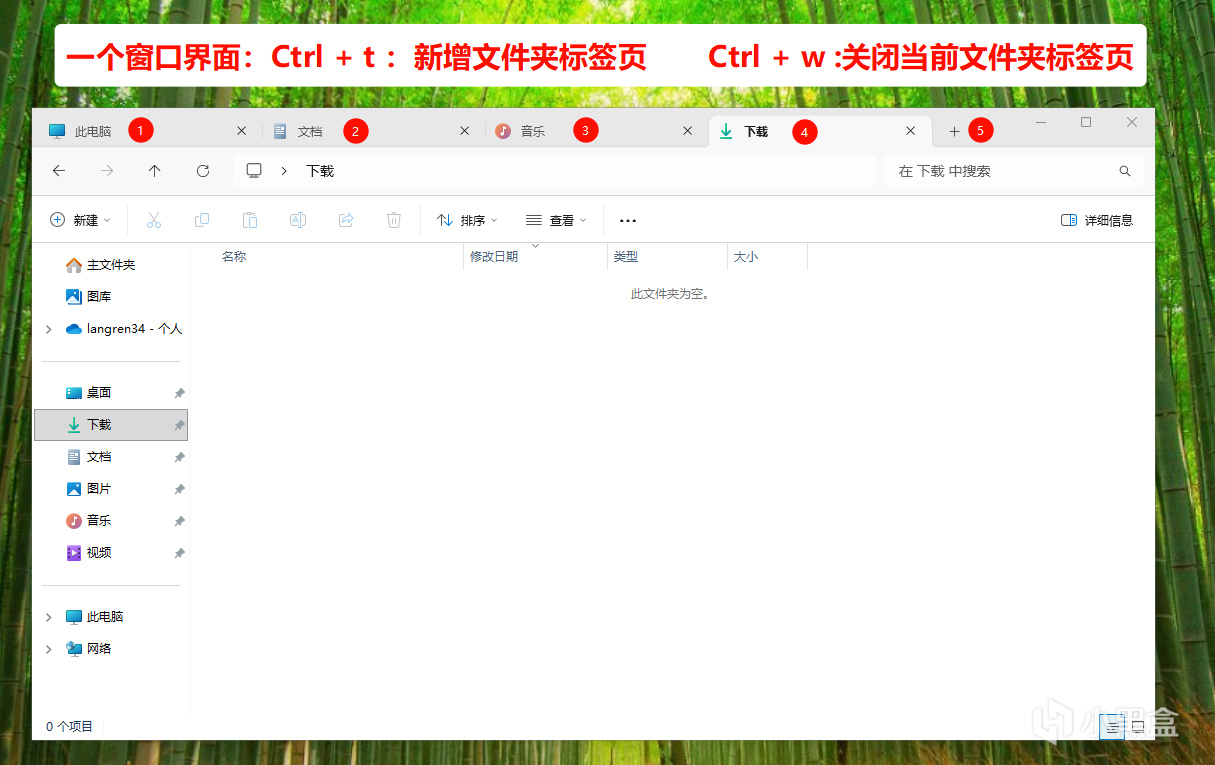
Task: Go back with the left arrow button
Action: (59, 171)
